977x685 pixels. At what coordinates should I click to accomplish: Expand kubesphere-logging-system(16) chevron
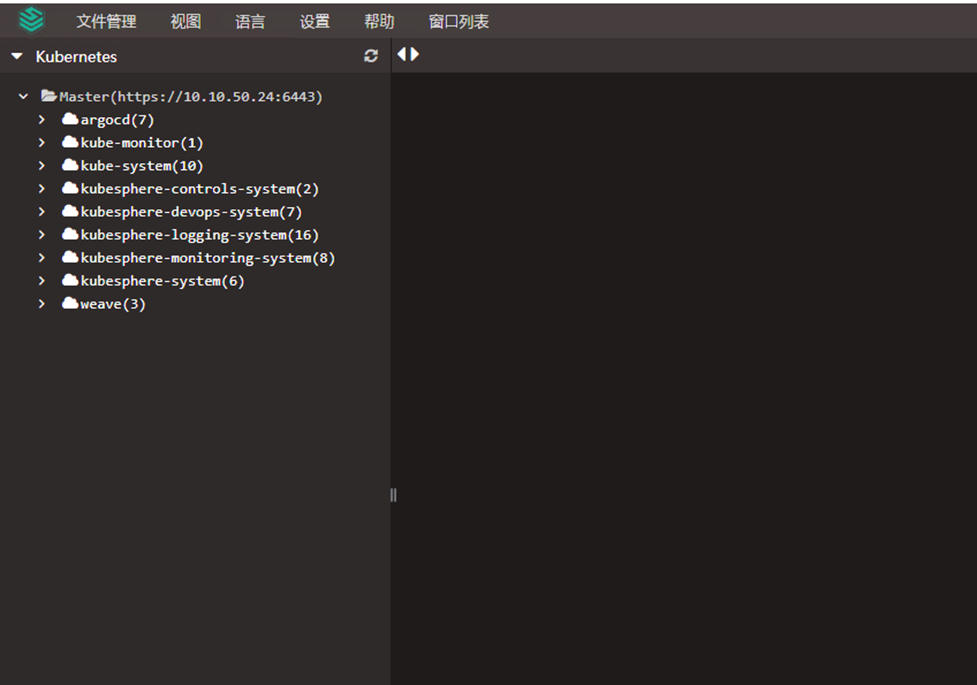(x=42, y=234)
